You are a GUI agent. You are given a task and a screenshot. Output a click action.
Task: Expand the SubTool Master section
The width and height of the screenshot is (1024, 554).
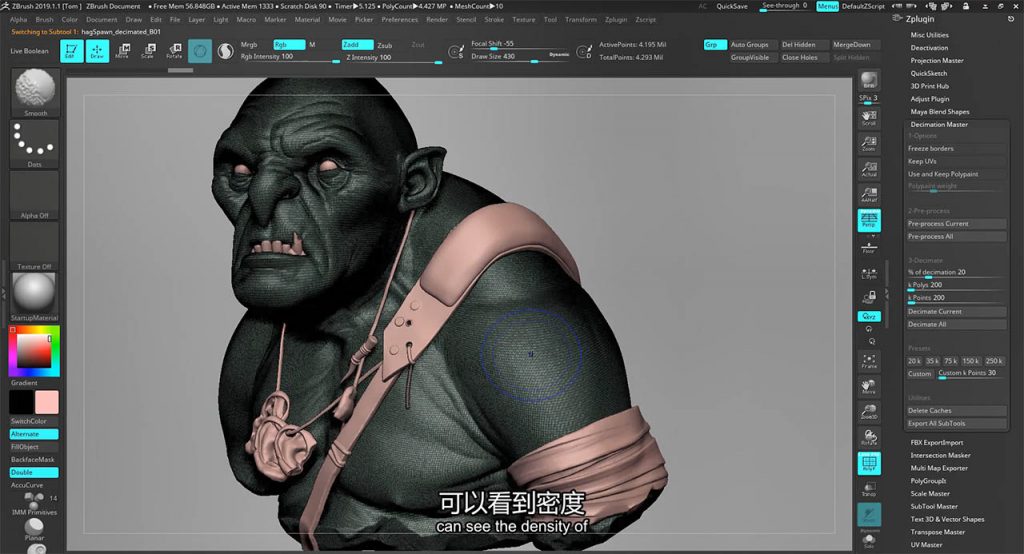(934, 506)
